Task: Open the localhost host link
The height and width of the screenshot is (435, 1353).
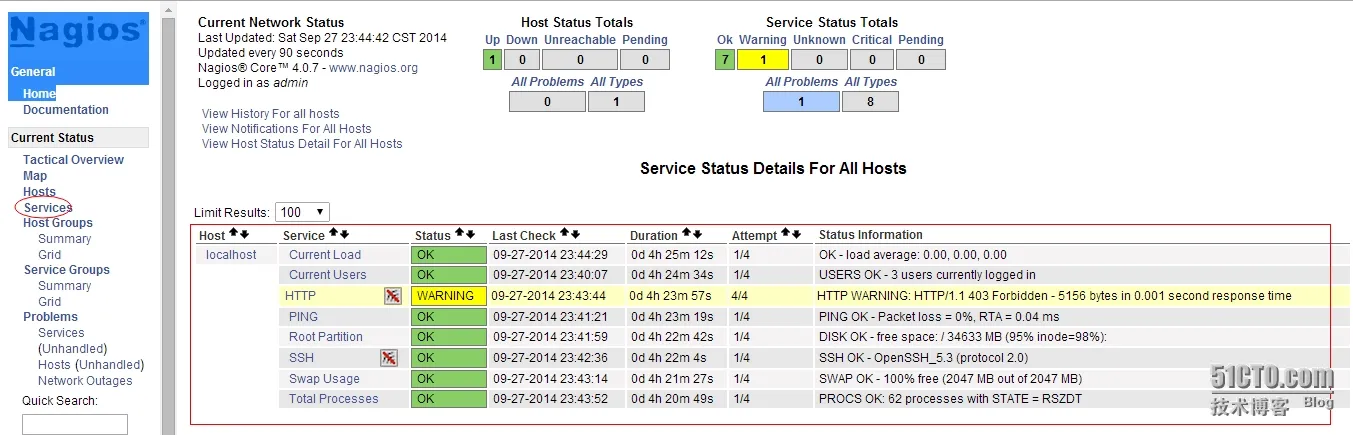Action: click(231, 255)
